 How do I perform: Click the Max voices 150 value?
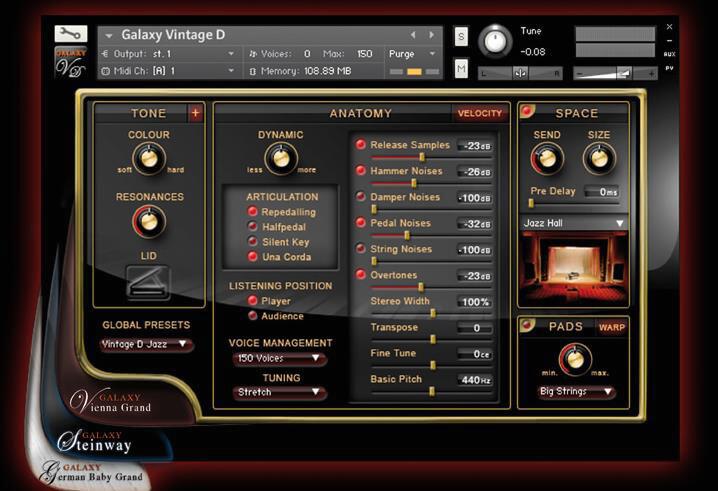364,54
